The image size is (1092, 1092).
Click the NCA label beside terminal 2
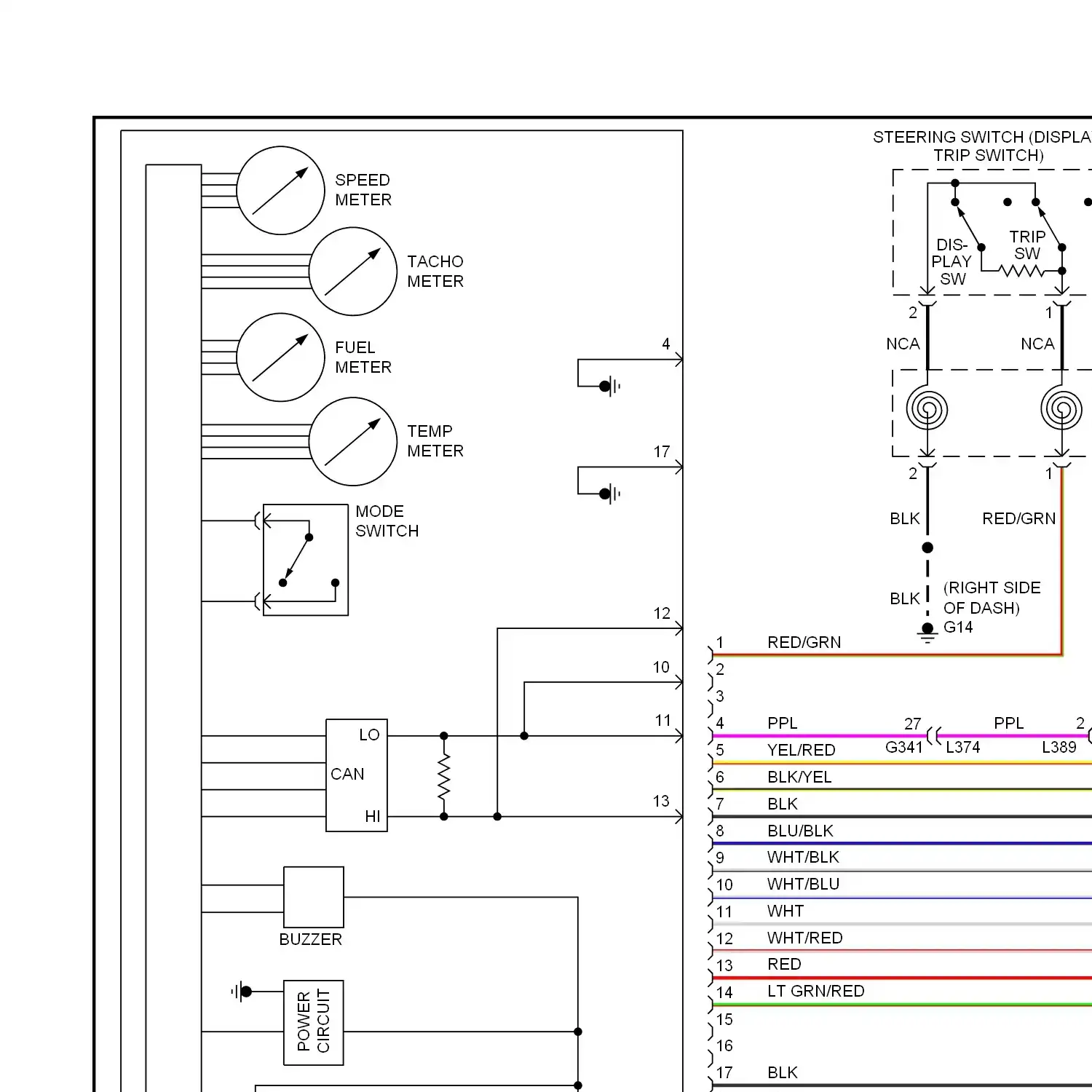[903, 344]
